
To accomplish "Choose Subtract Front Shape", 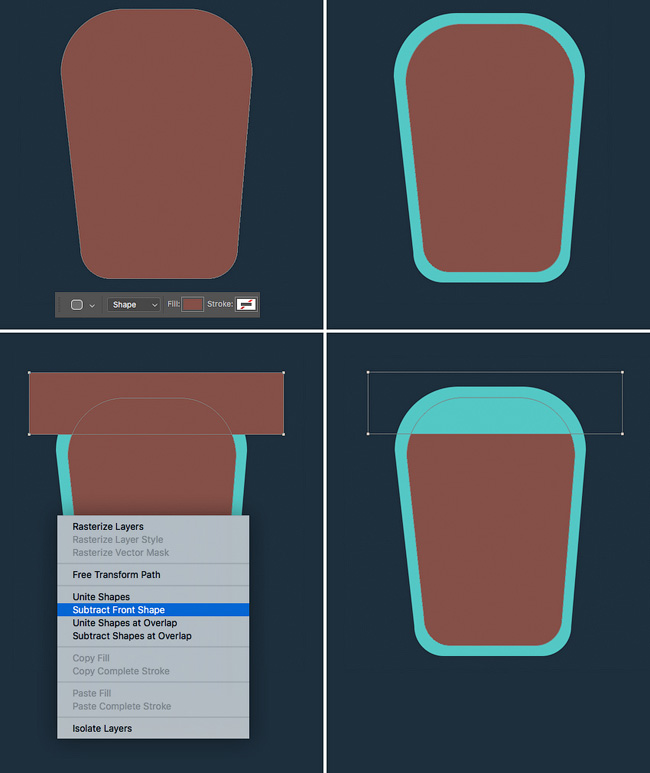I will pyautogui.click(x=153, y=610).
